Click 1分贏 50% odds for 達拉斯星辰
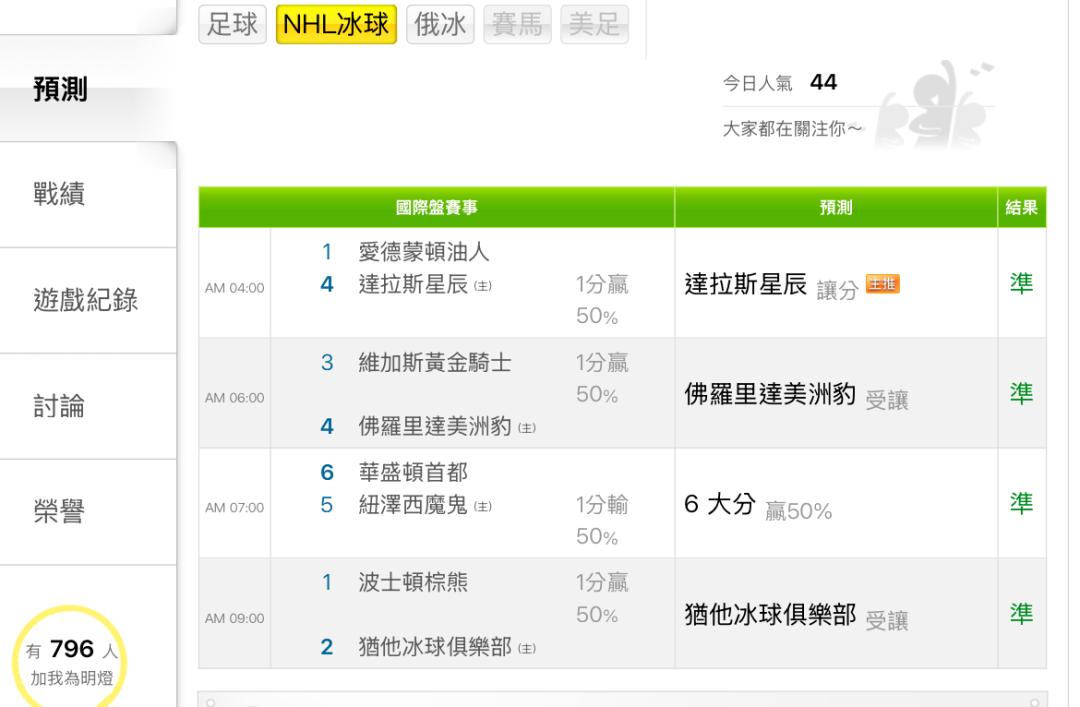The height and width of the screenshot is (707, 1080). tap(602, 300)
